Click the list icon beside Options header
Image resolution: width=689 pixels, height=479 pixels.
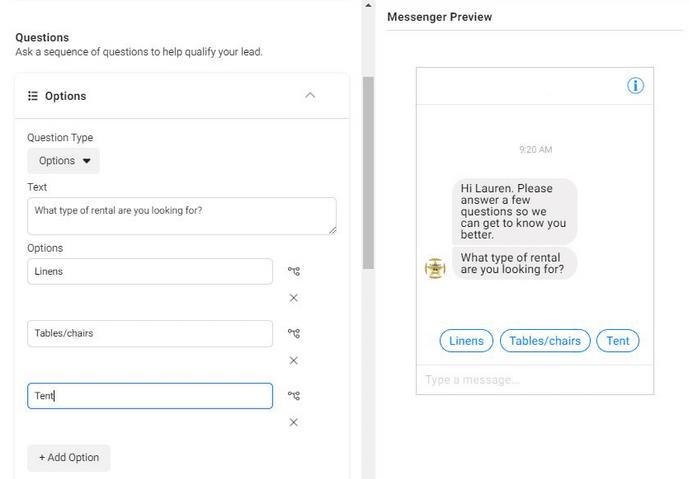pyautogui.click(x=33, y=96)
